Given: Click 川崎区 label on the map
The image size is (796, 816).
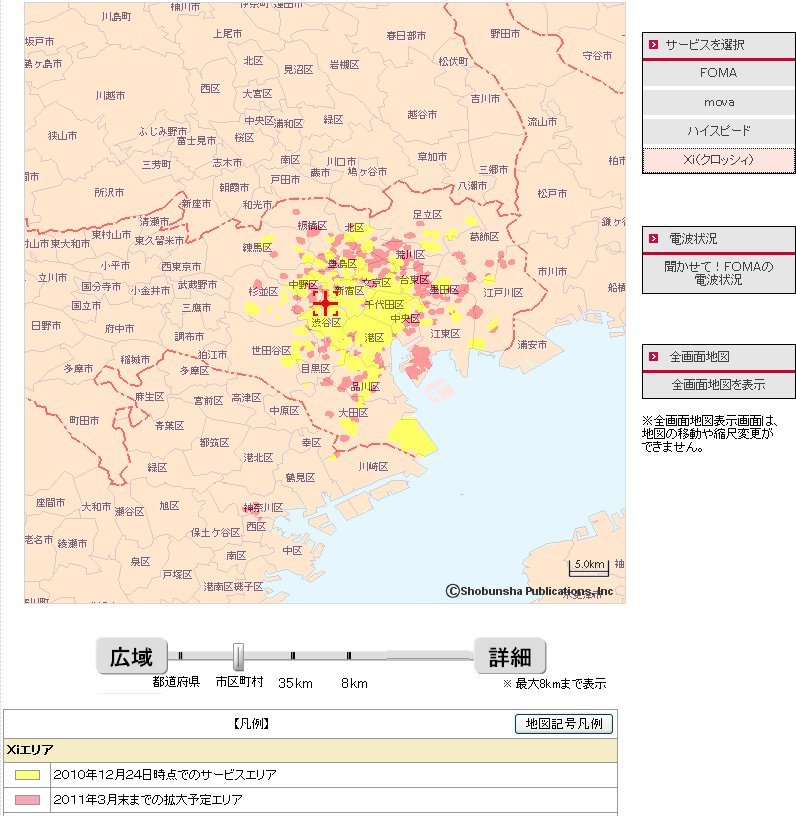Looking at the screenshot, I should (x=373, y=467).
